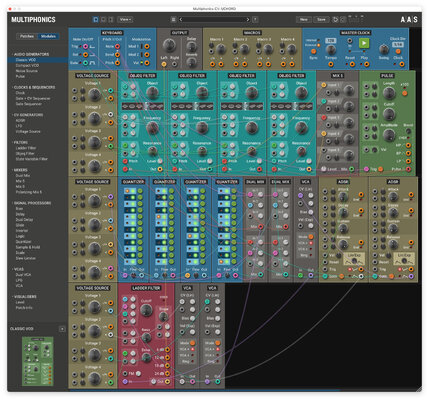Collapse the Audio Generators category
The height and width of the screenshot is (400, 429).
[x=31, y=54]
